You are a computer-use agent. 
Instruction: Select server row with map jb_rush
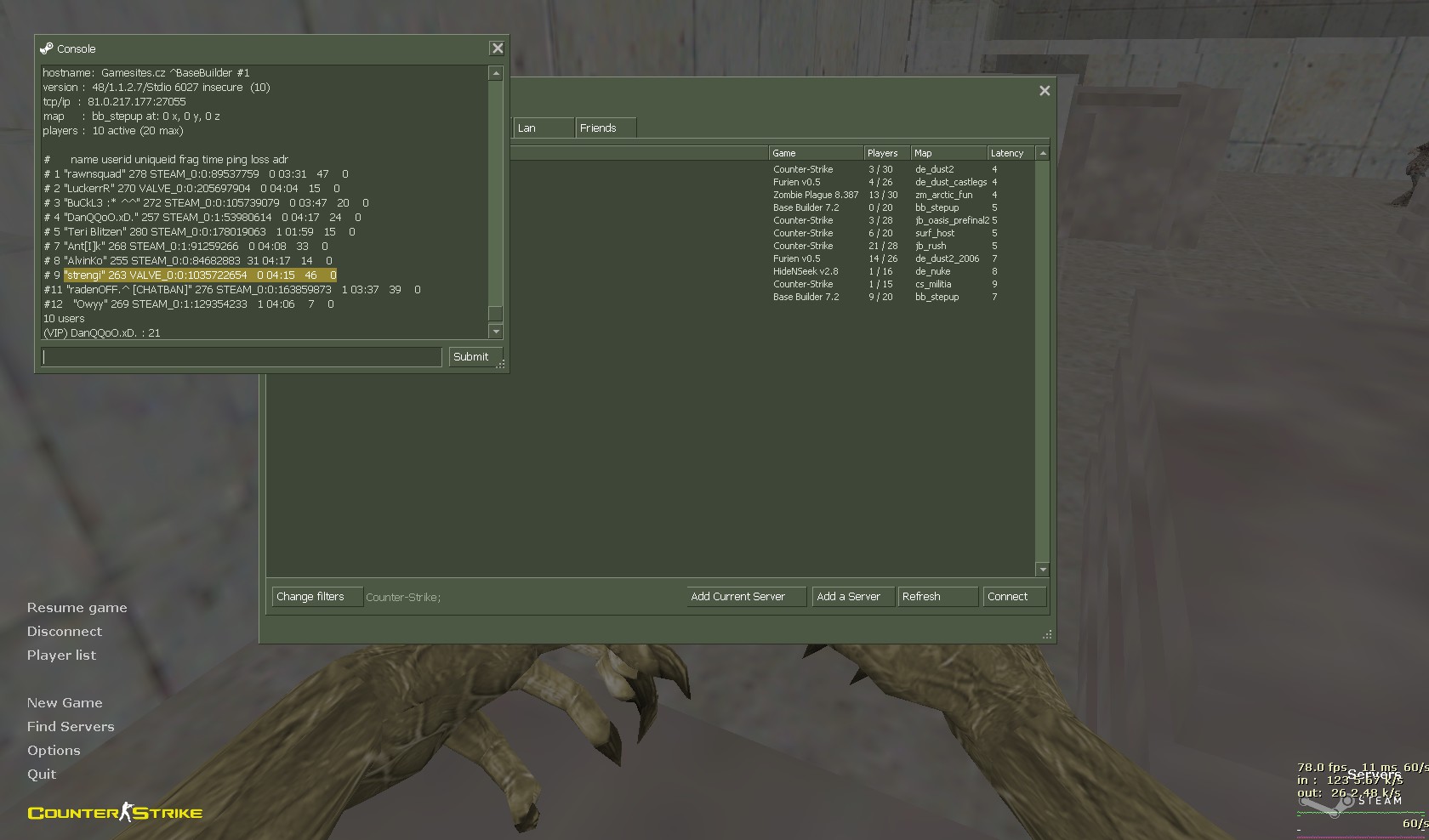(651, 246)
